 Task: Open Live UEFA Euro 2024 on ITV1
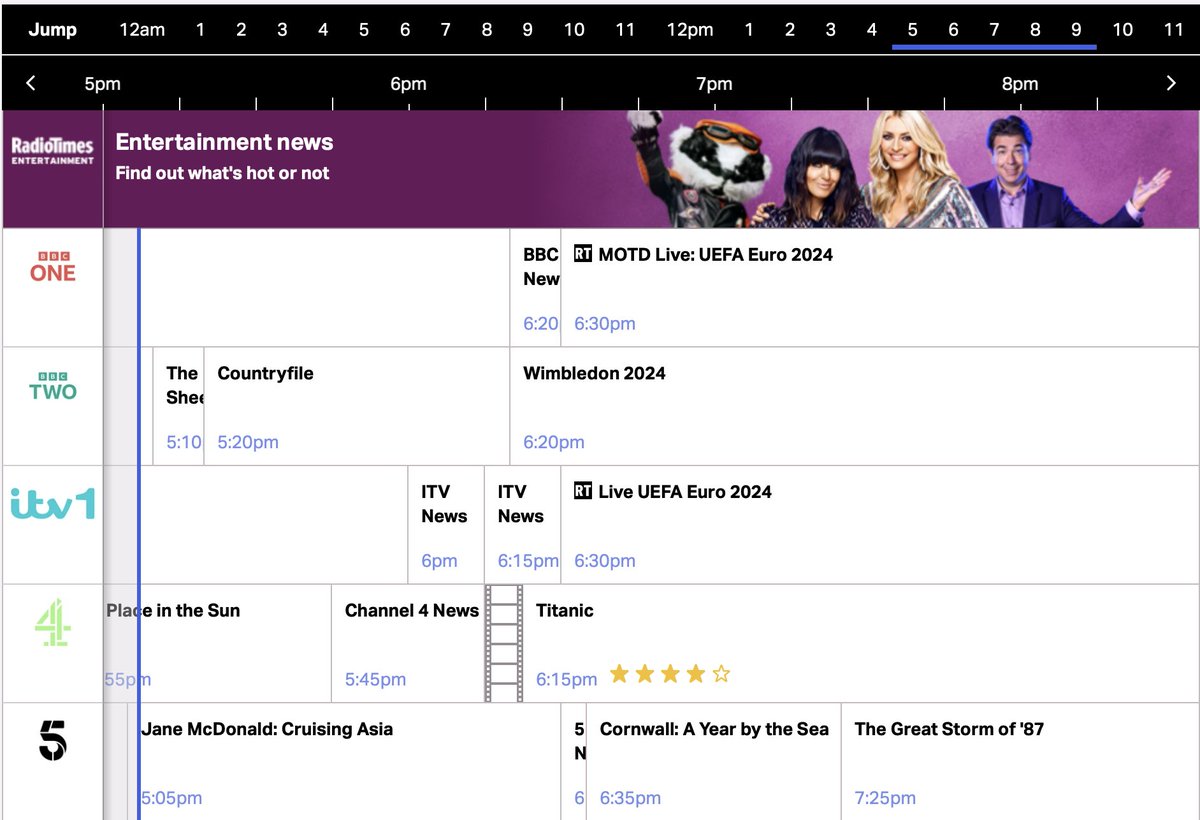pos(880,525)
